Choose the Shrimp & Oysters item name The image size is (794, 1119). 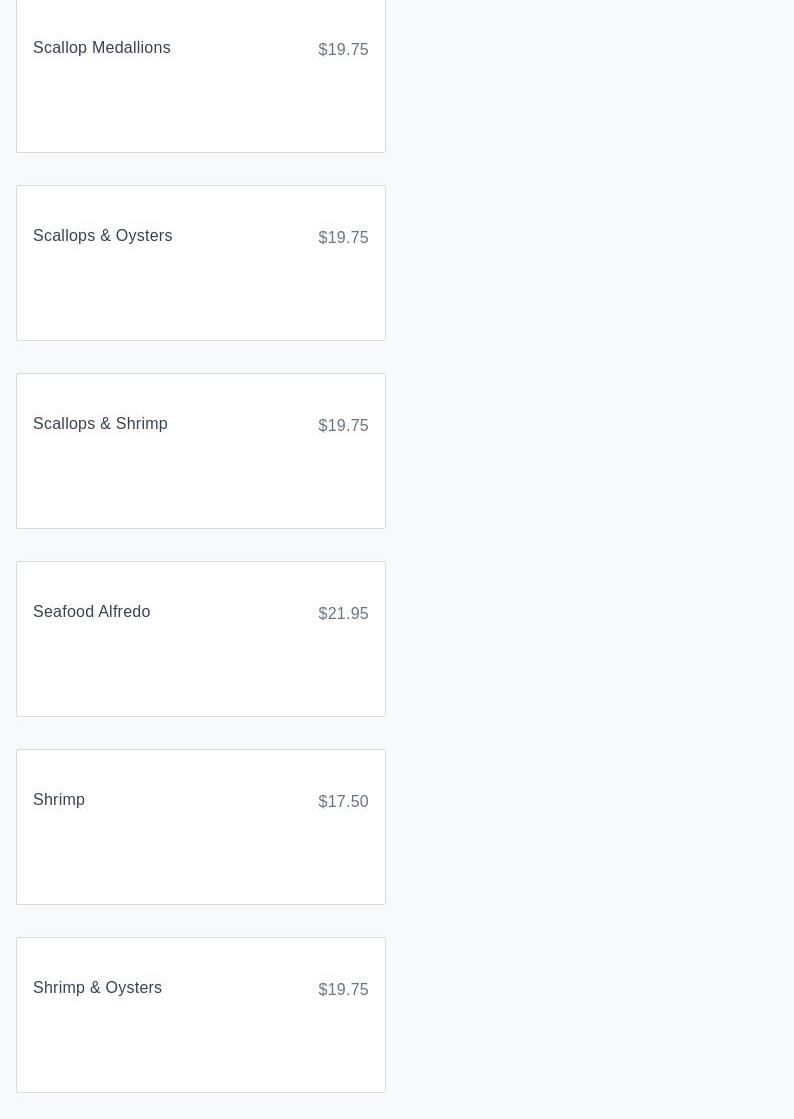(97, 988)
